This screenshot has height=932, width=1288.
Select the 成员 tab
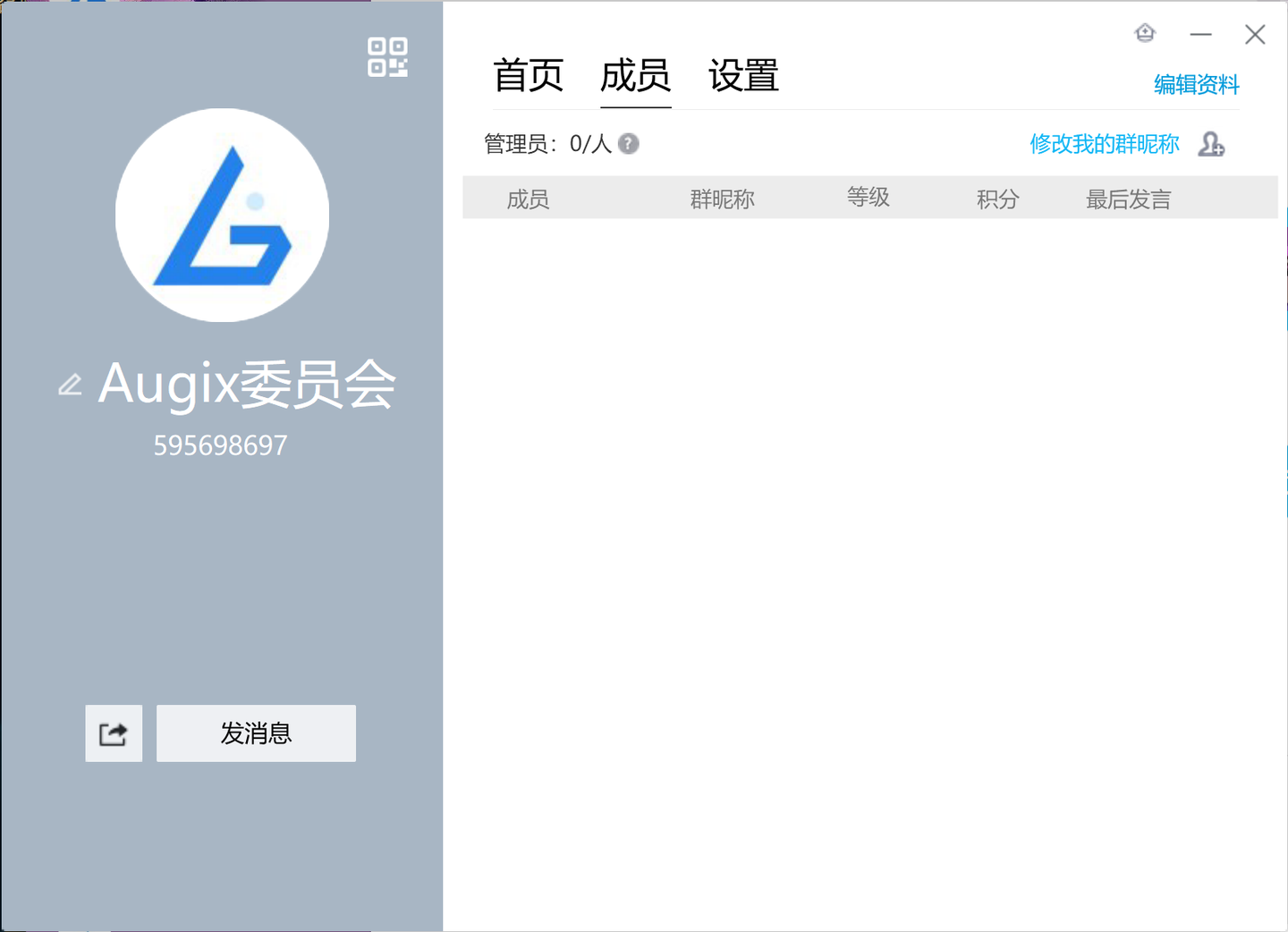pos(636,75)
